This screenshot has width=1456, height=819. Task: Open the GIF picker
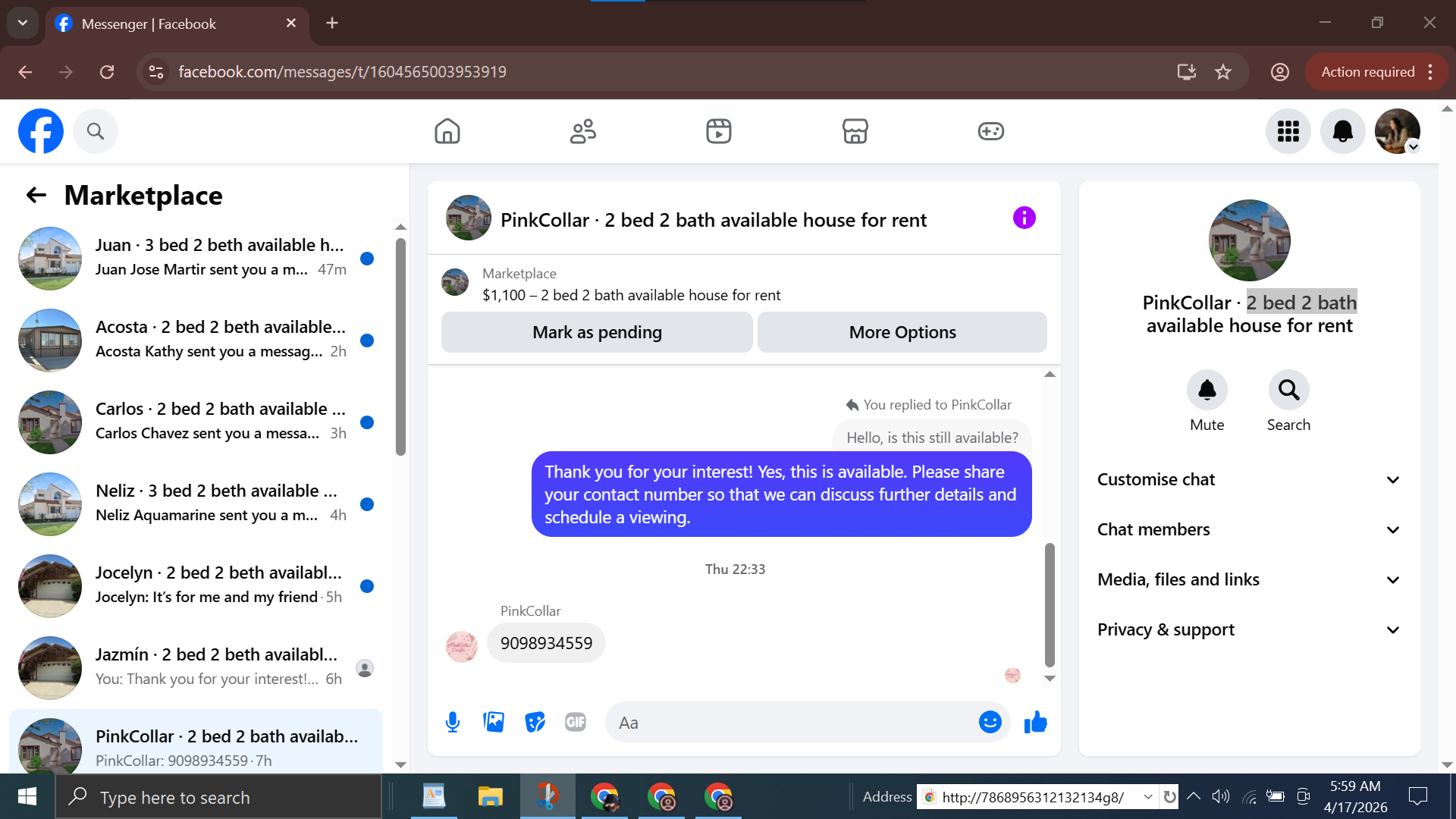click(x=576, y=722)
